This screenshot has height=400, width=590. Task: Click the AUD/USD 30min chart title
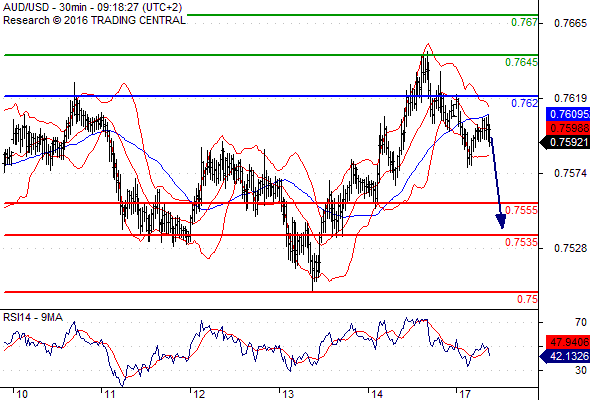click(x=93, y=7)
